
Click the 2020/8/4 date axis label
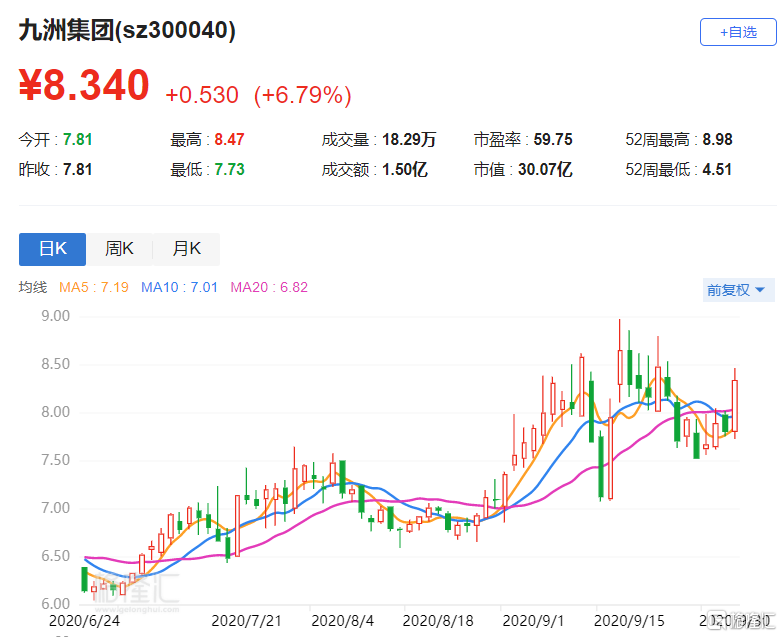point(343,621)
